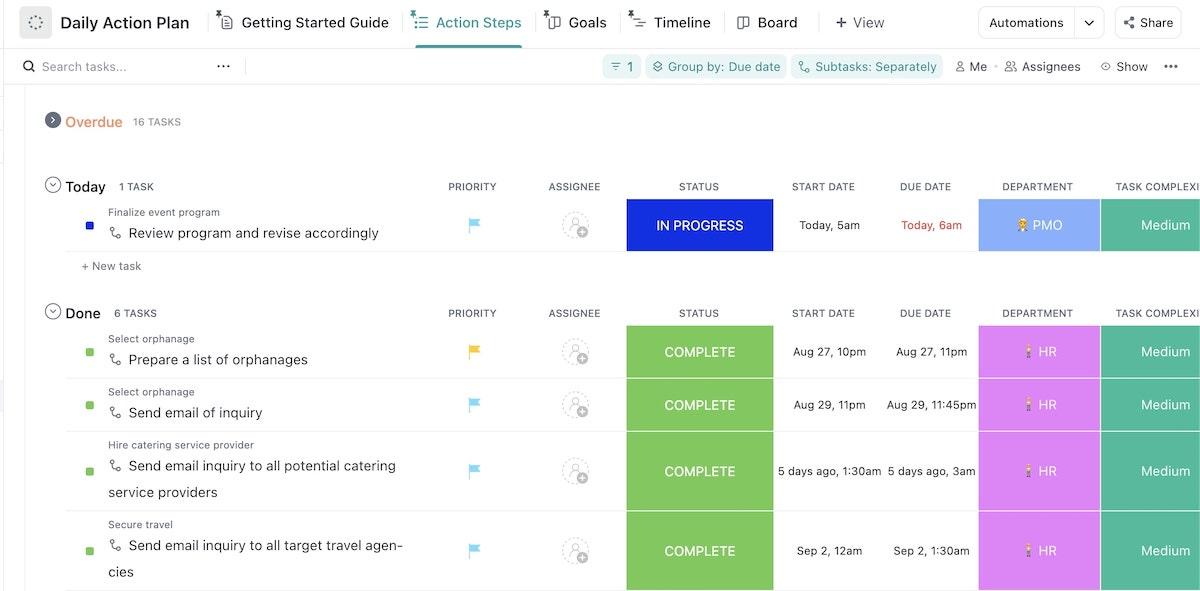Click the search options ellipsis next to search

223,67
